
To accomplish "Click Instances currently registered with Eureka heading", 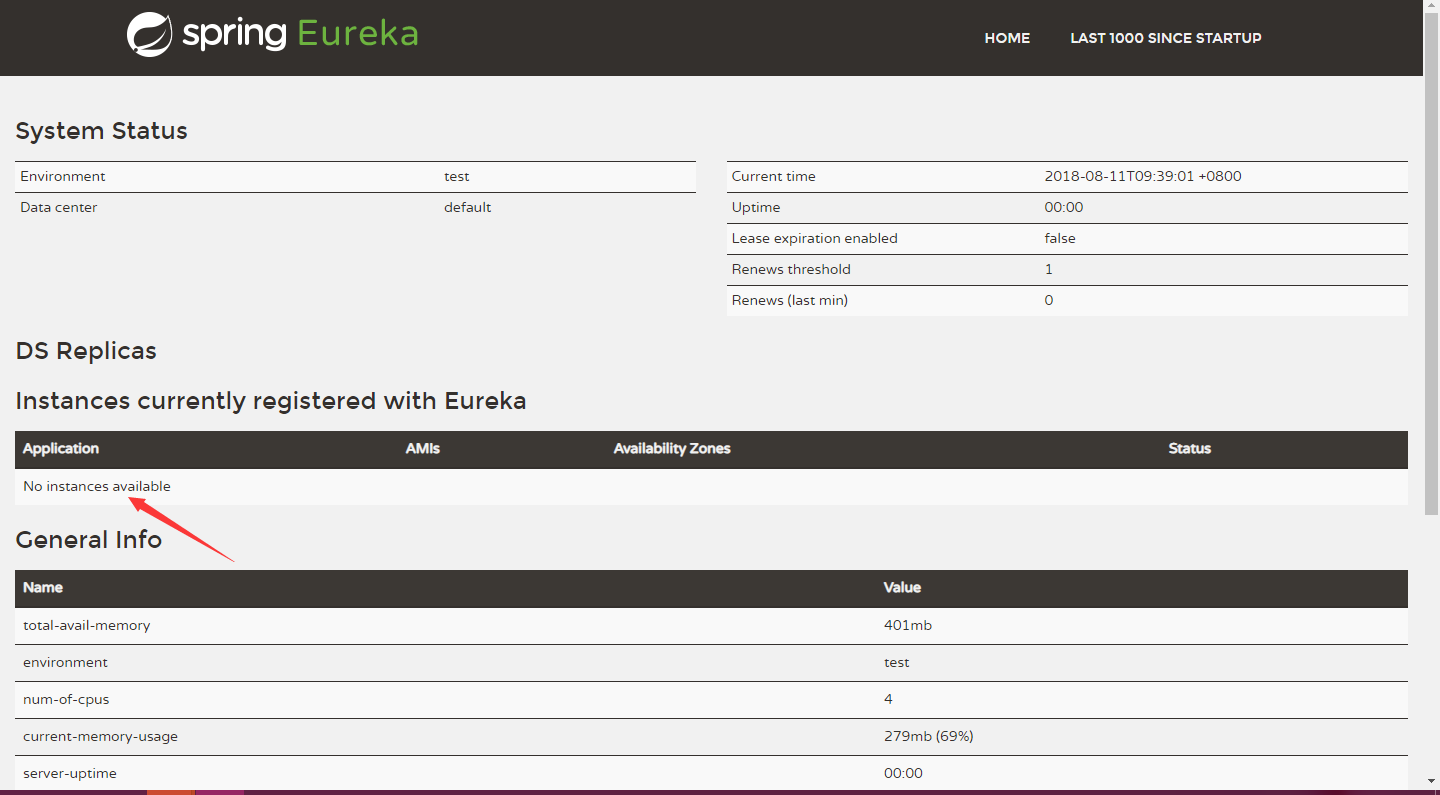I will (271, 401).
